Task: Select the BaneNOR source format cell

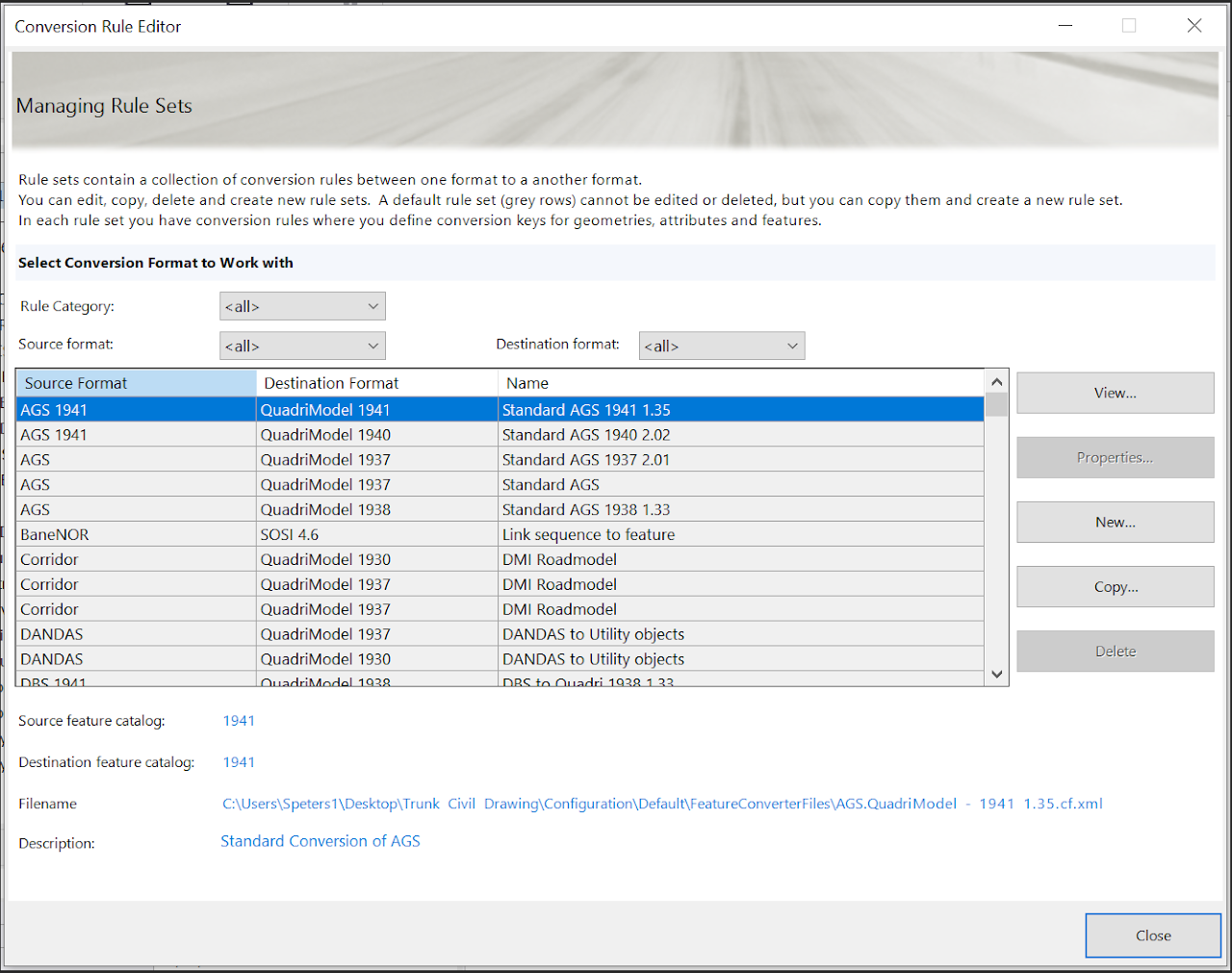Action: click(x=137, y=535)
